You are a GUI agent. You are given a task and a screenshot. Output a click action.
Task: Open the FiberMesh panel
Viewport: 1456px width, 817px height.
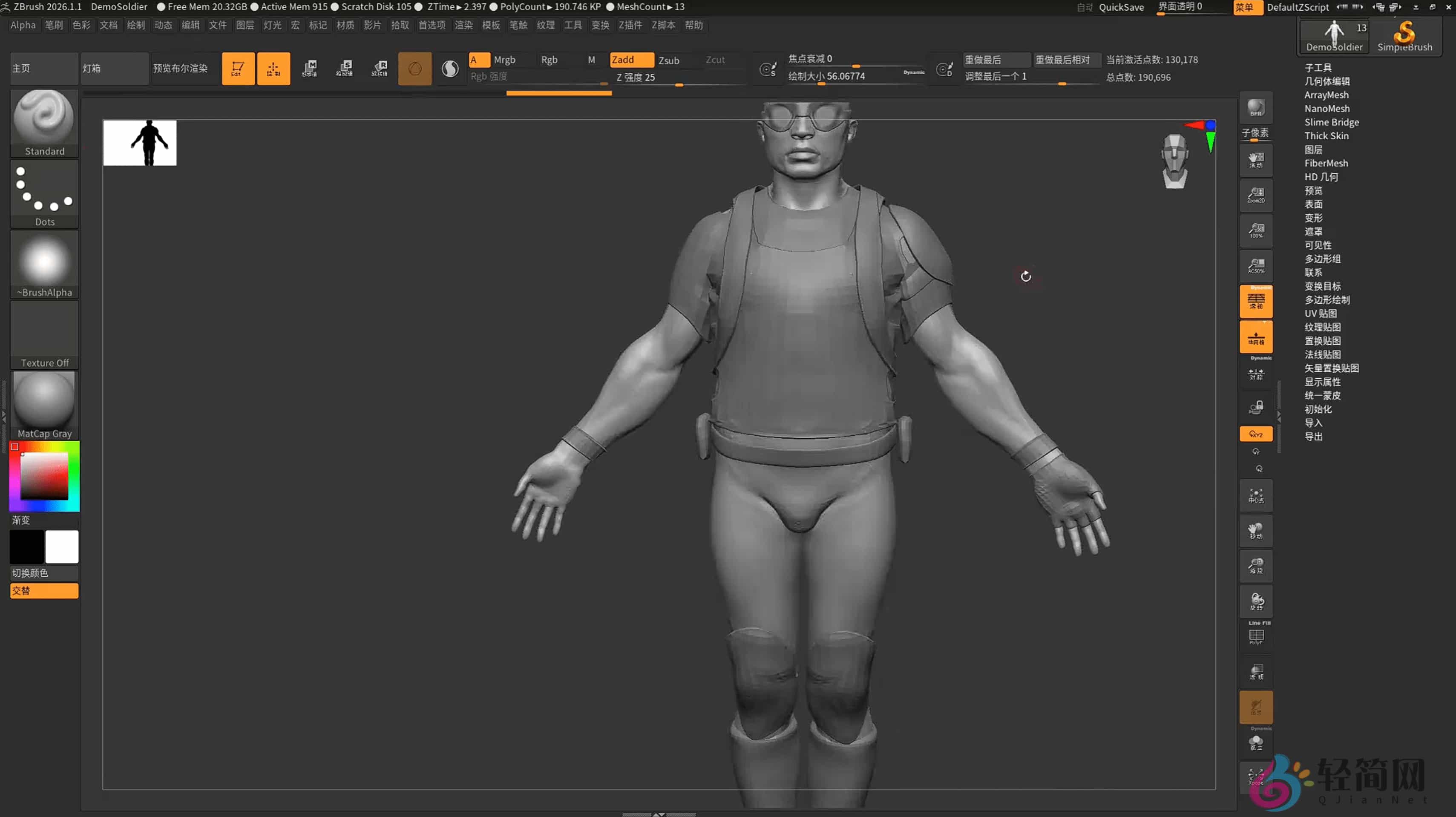[1327, 163]
